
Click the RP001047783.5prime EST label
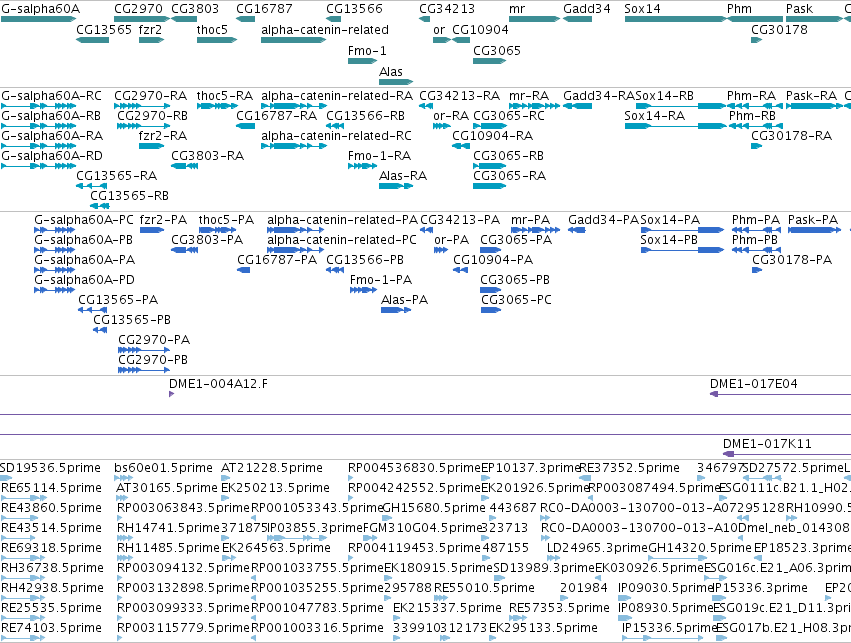tap(317, 608)
